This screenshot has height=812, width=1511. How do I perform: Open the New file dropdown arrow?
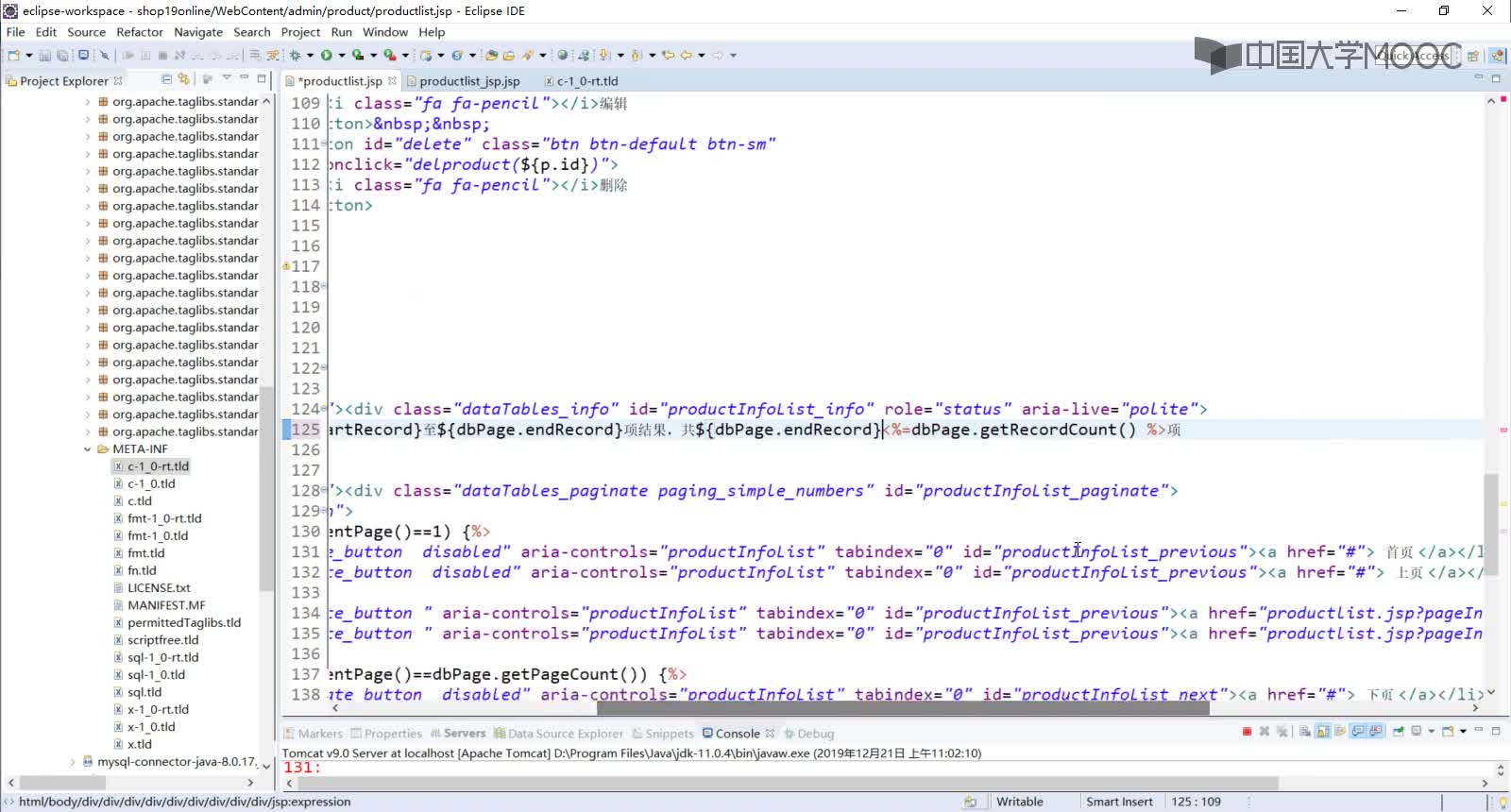tap(28, 55)
